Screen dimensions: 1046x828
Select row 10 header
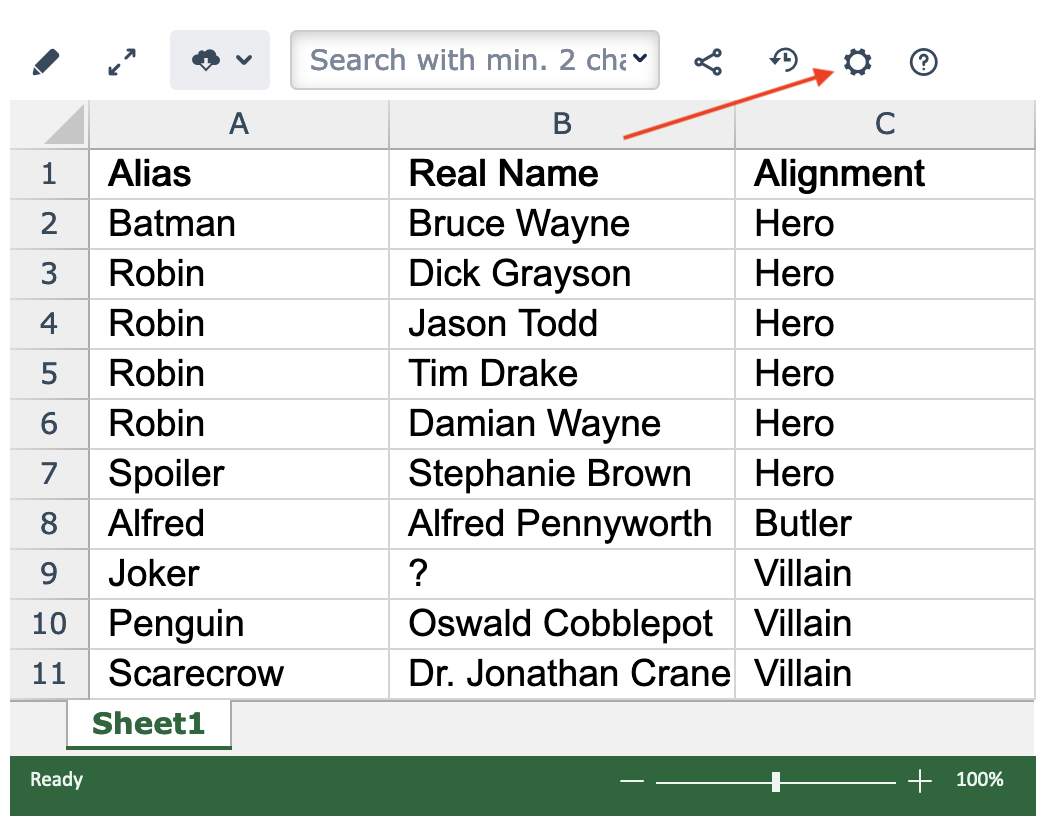coord(49,625)
